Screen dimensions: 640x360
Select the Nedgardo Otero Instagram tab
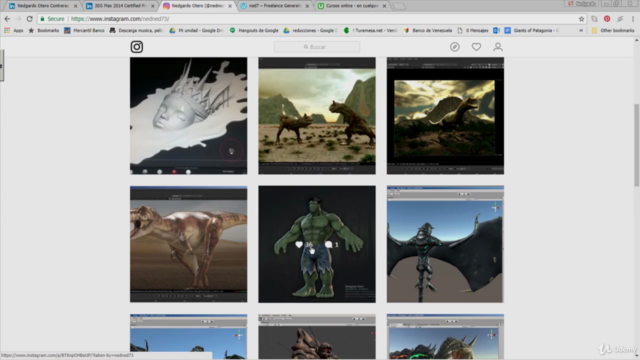coord(198,6)
